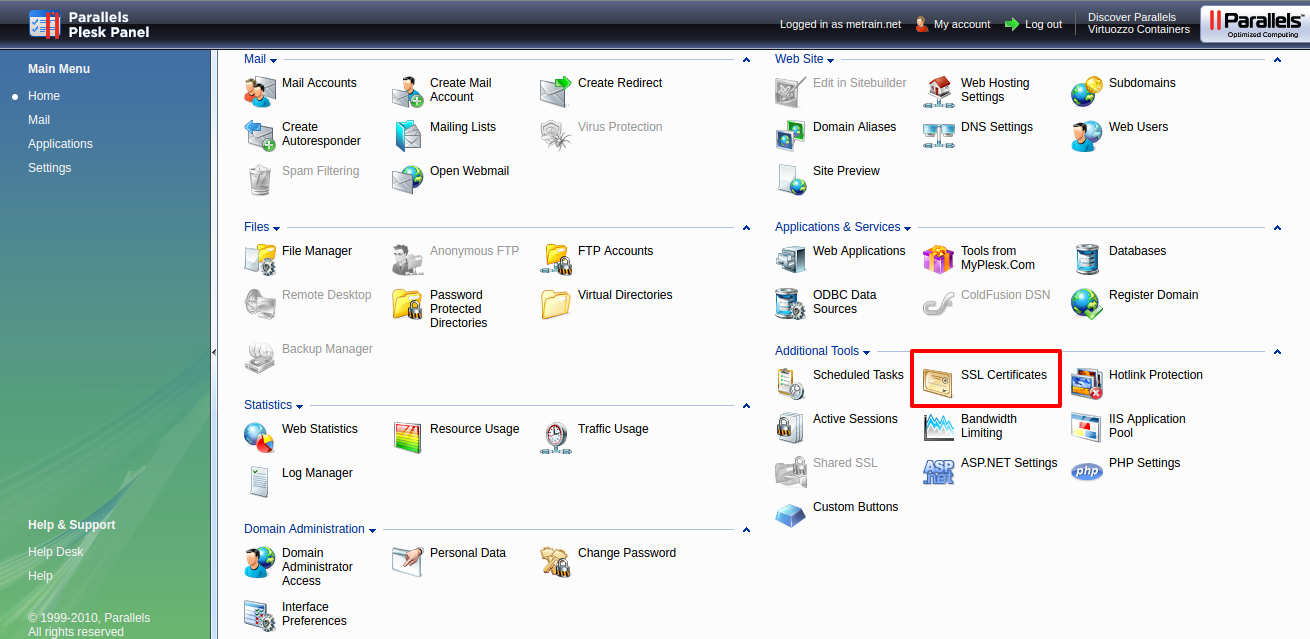Image resolution: width=1310 pixels, height=639 pixels.
Task: Click the DNS Settings icon
Action: [x=938, y=135]
